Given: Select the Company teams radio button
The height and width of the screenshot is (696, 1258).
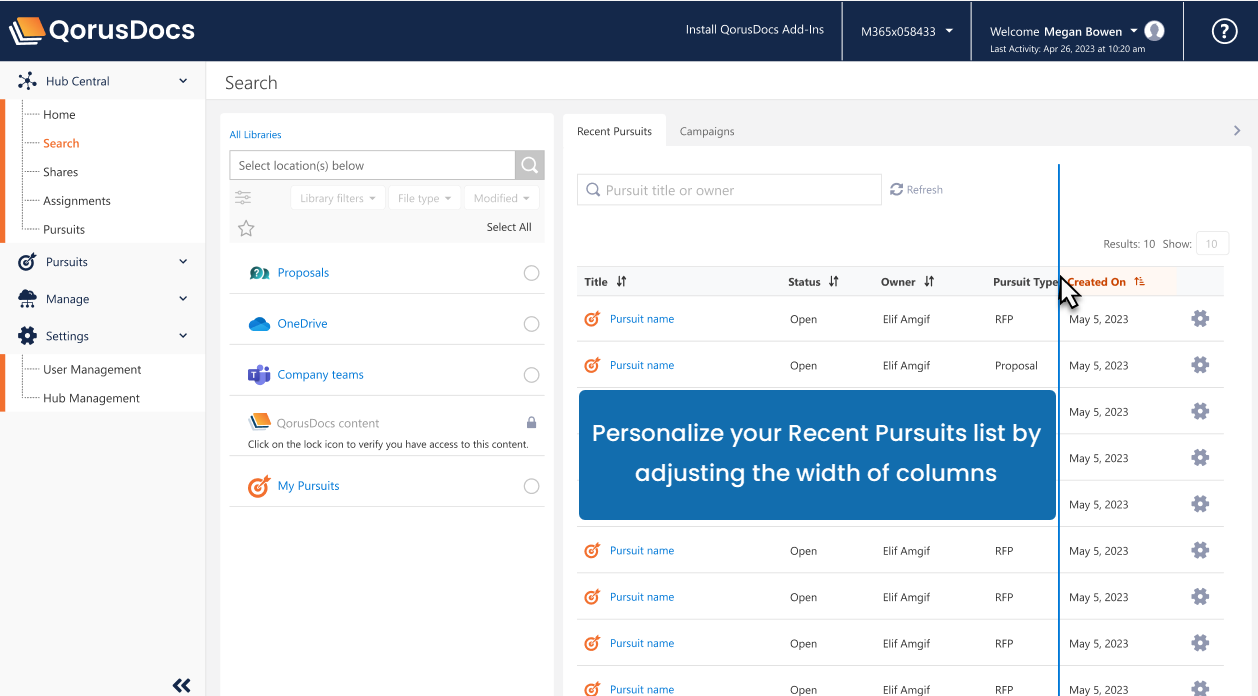Looking at the screenshot, I should click(532, 375).
